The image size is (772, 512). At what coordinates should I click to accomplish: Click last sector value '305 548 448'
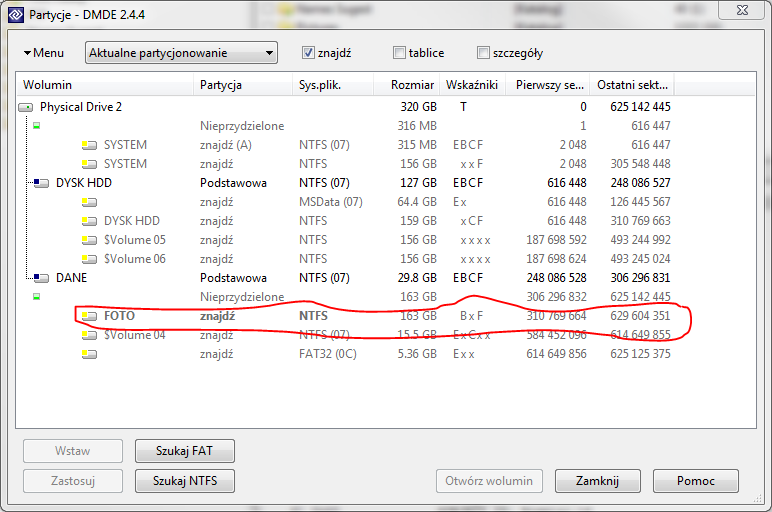[x=640, y=164]
